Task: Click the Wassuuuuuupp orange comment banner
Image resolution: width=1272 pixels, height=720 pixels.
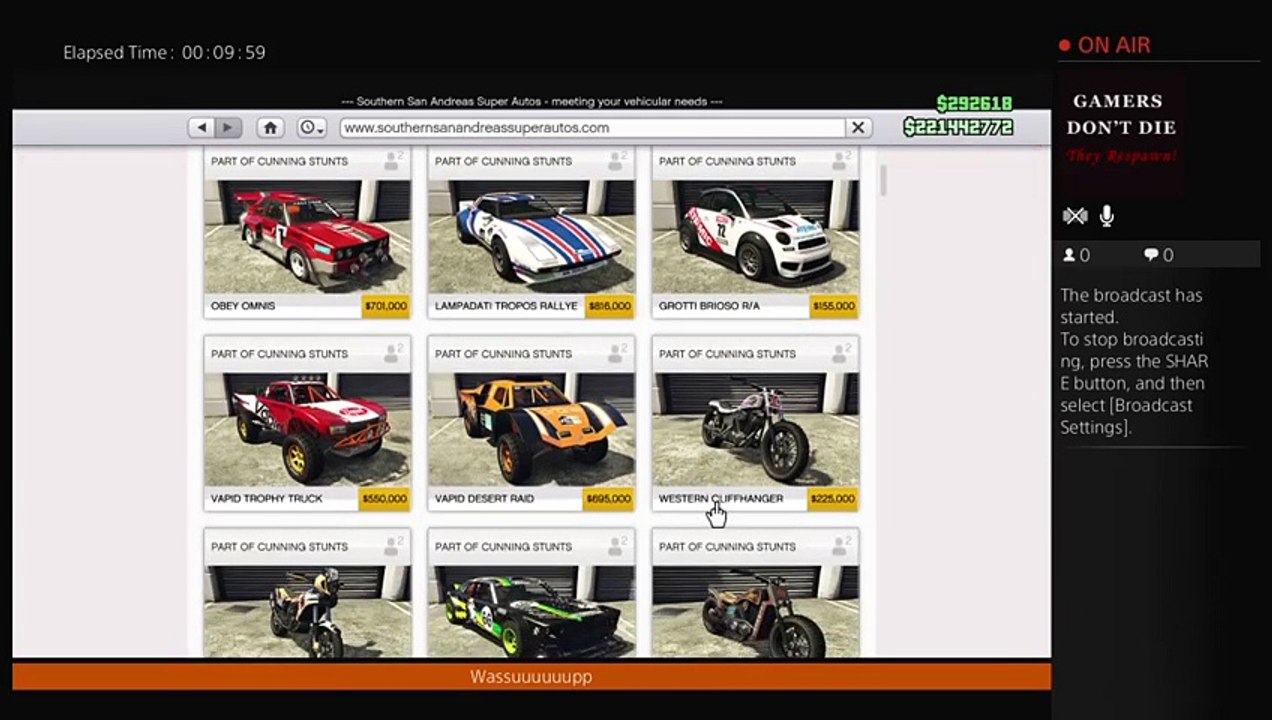Action: [531, 677]
